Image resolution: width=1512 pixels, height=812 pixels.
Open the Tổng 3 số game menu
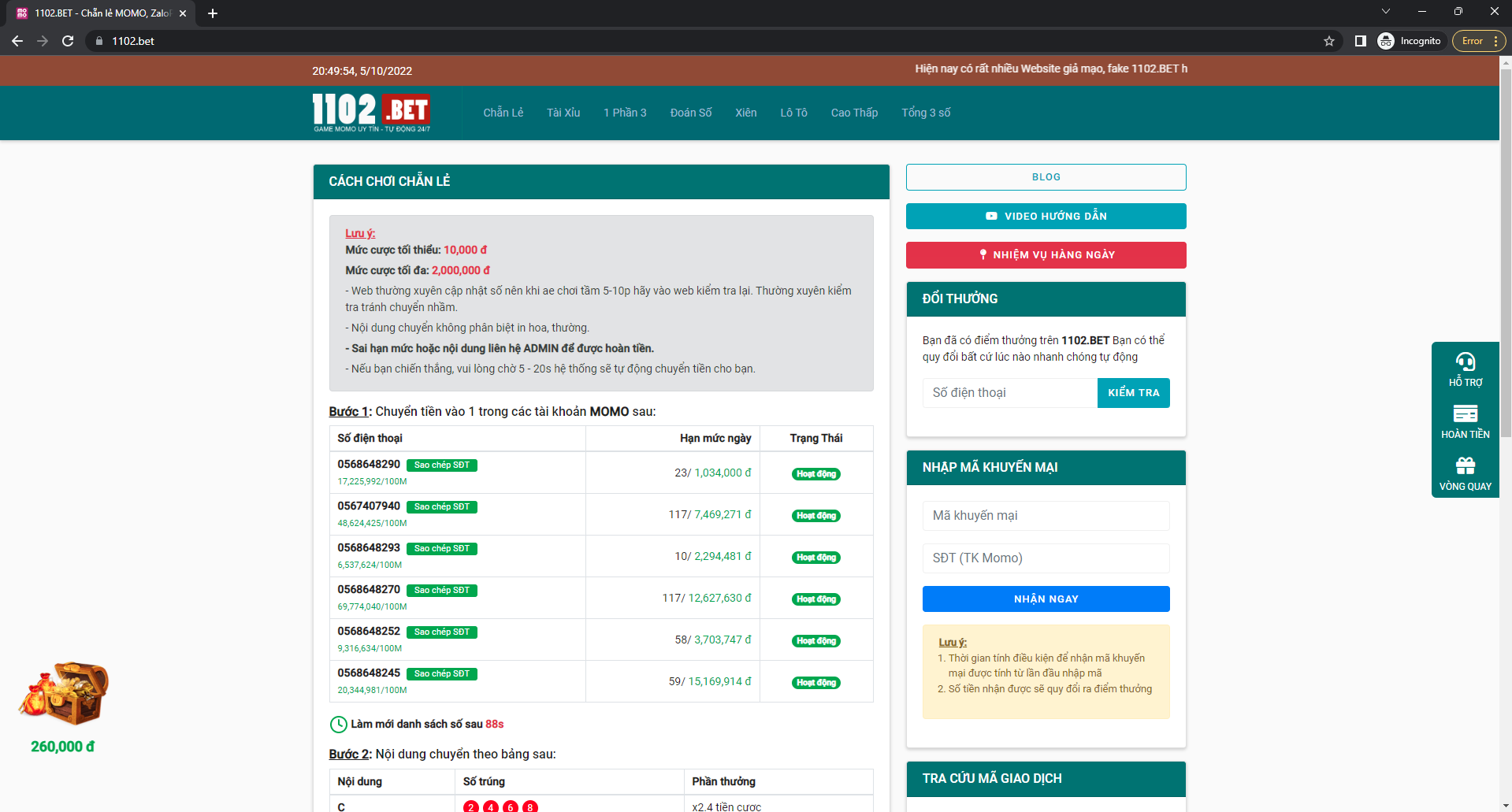(926, 113)
